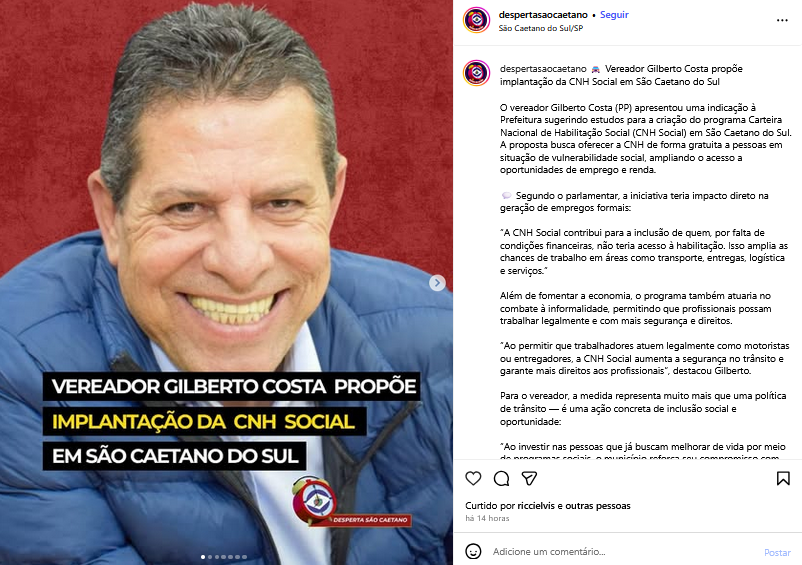Open riccielvis profile from the likes line
Viewport: 802px width, 565px height.
536,506
